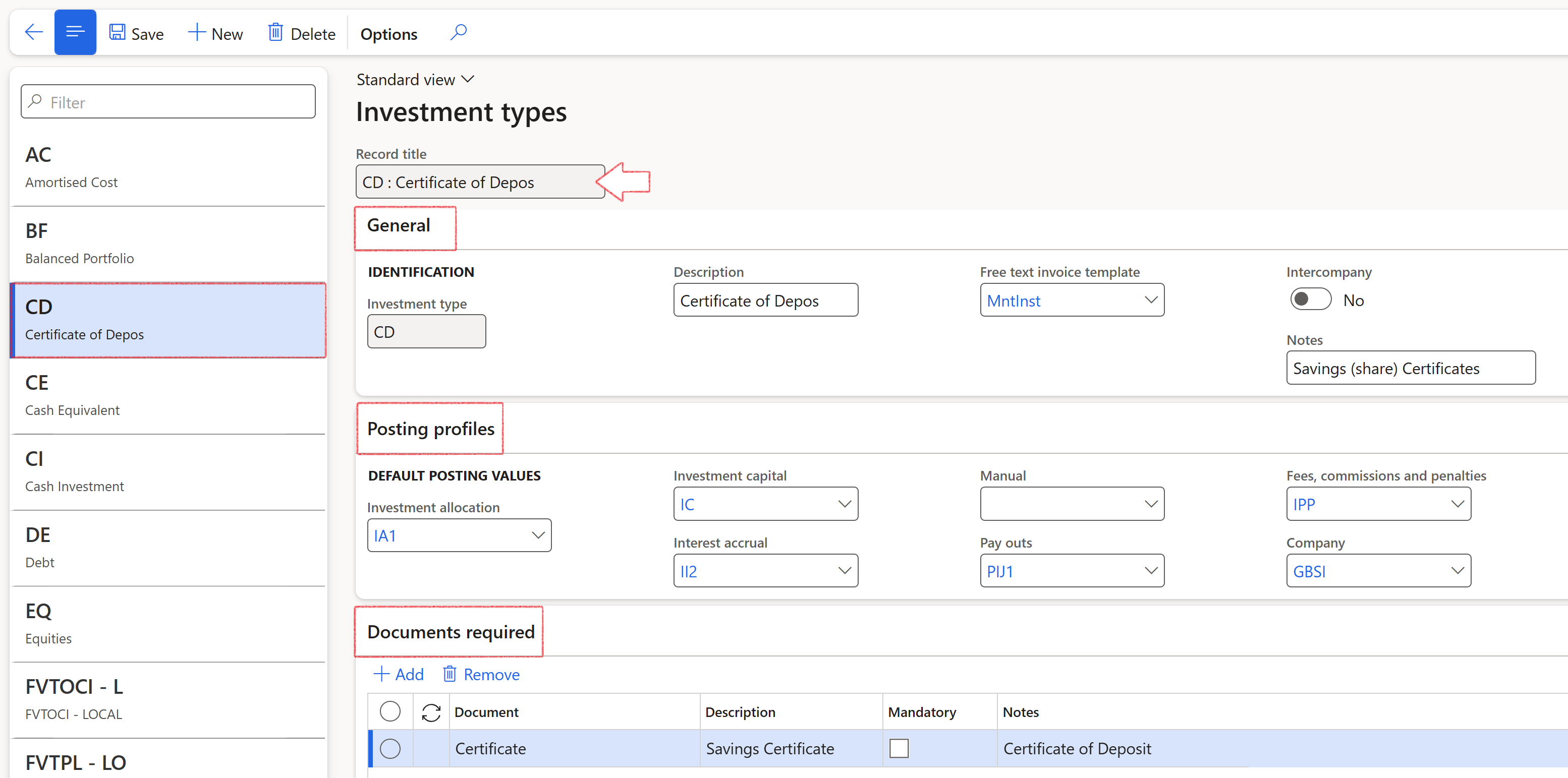Select the EQ Equities entry
Image resolution: width=1568 pixels, height=778 pixels.
click(168, 624)
